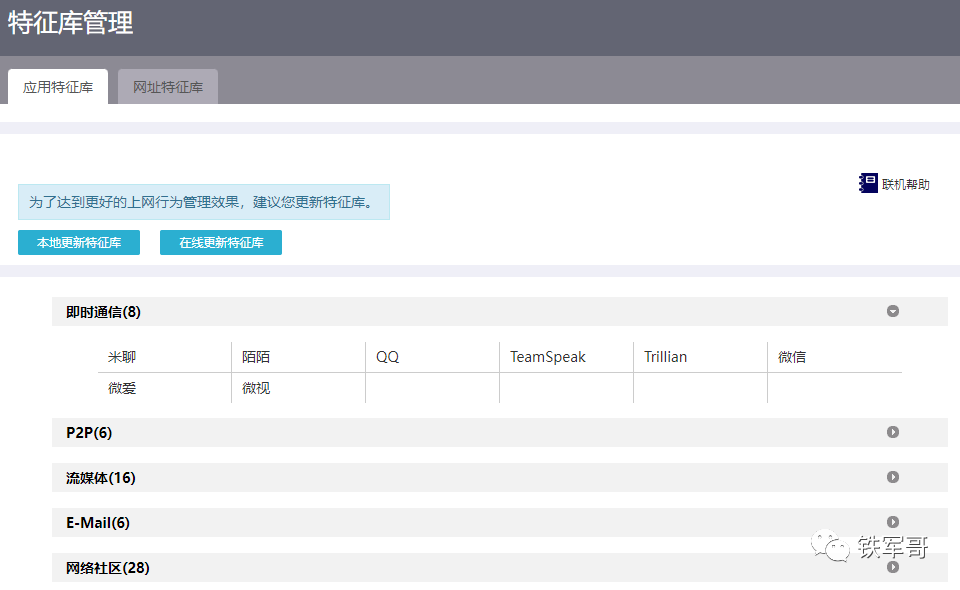Expand the 网络社区(28) category arrow
The image size is (960, 590).
[x=893, y=567]
